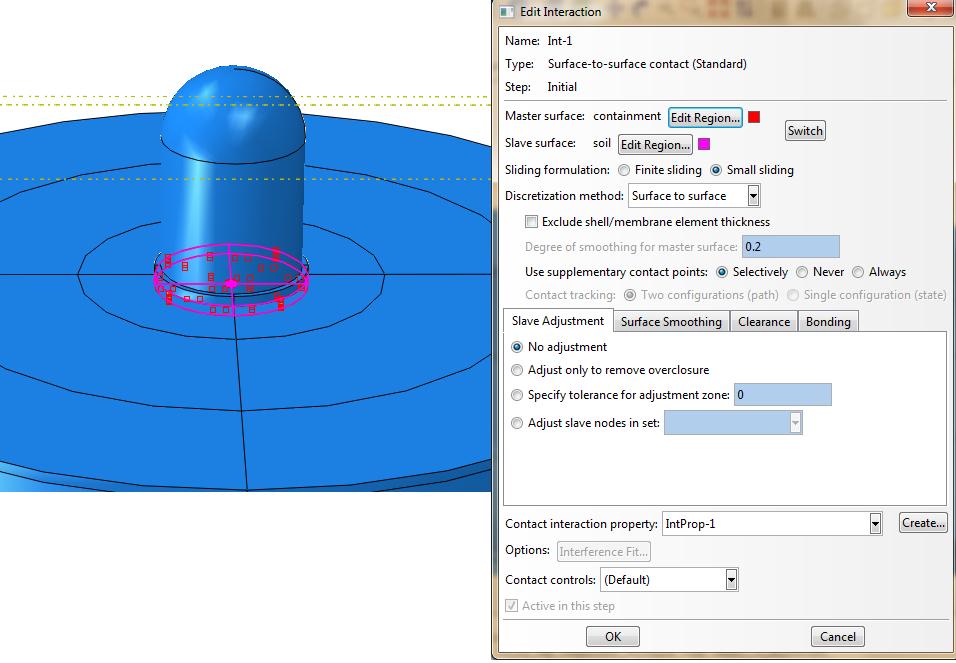Image resolution: width=956 pixels, height=663 pixels.
Task: Click the magenta center point of contact surface
Action: click(230, 284)
